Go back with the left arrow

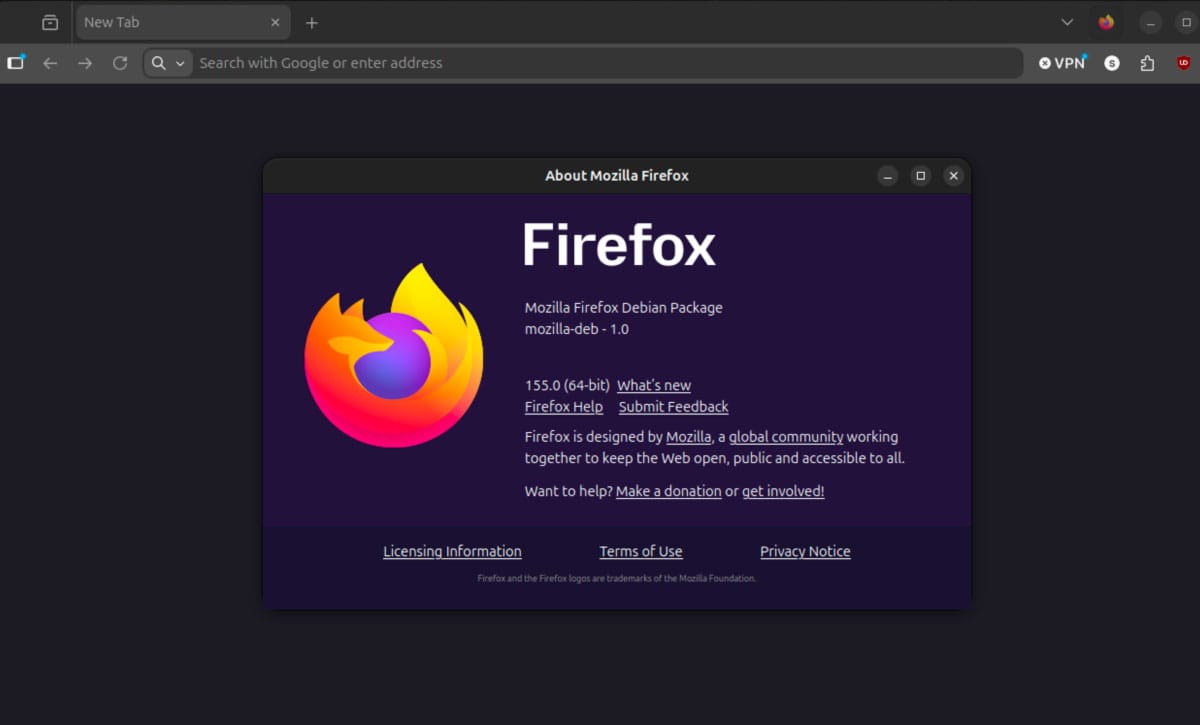coord(50,63)
